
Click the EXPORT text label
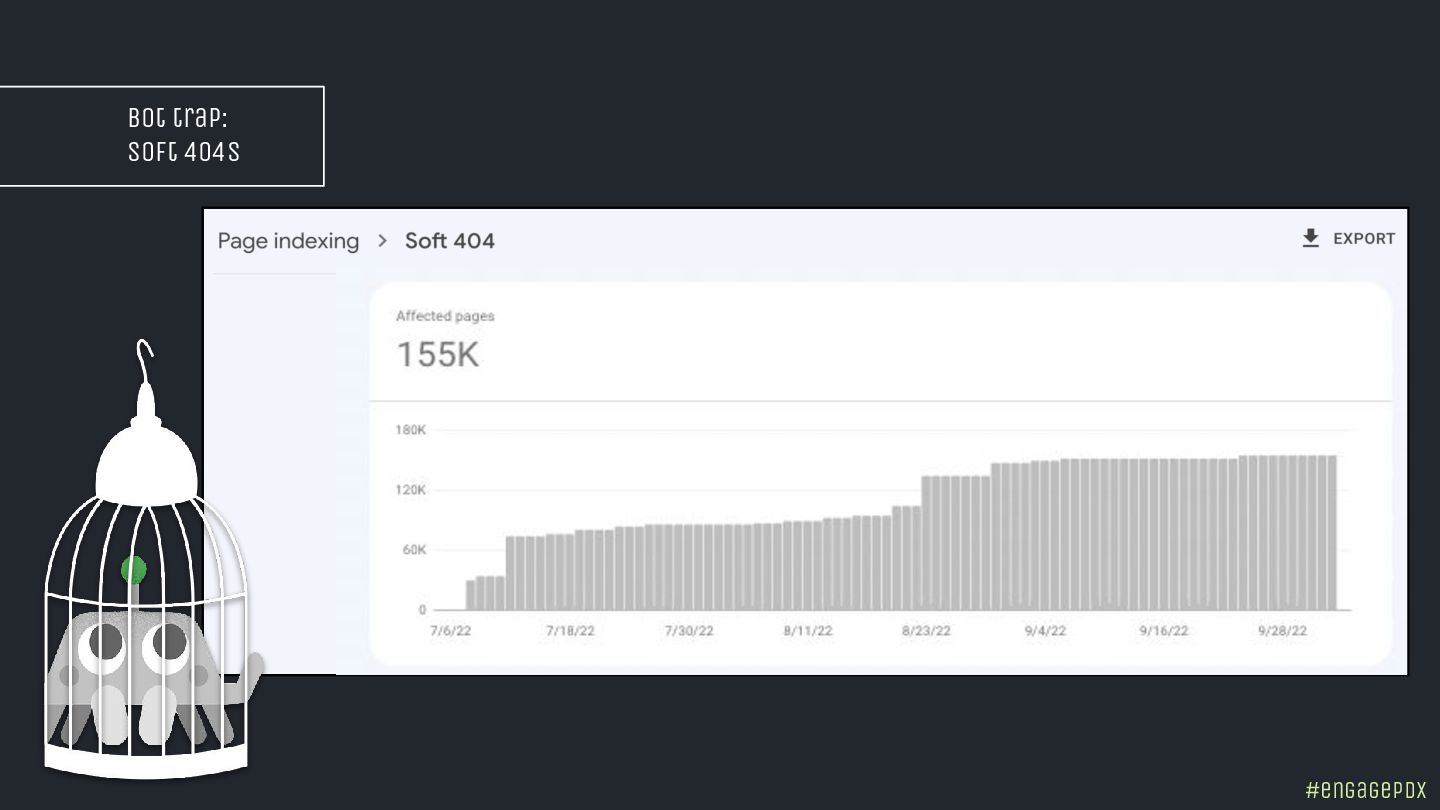(x=1364, y=239)
